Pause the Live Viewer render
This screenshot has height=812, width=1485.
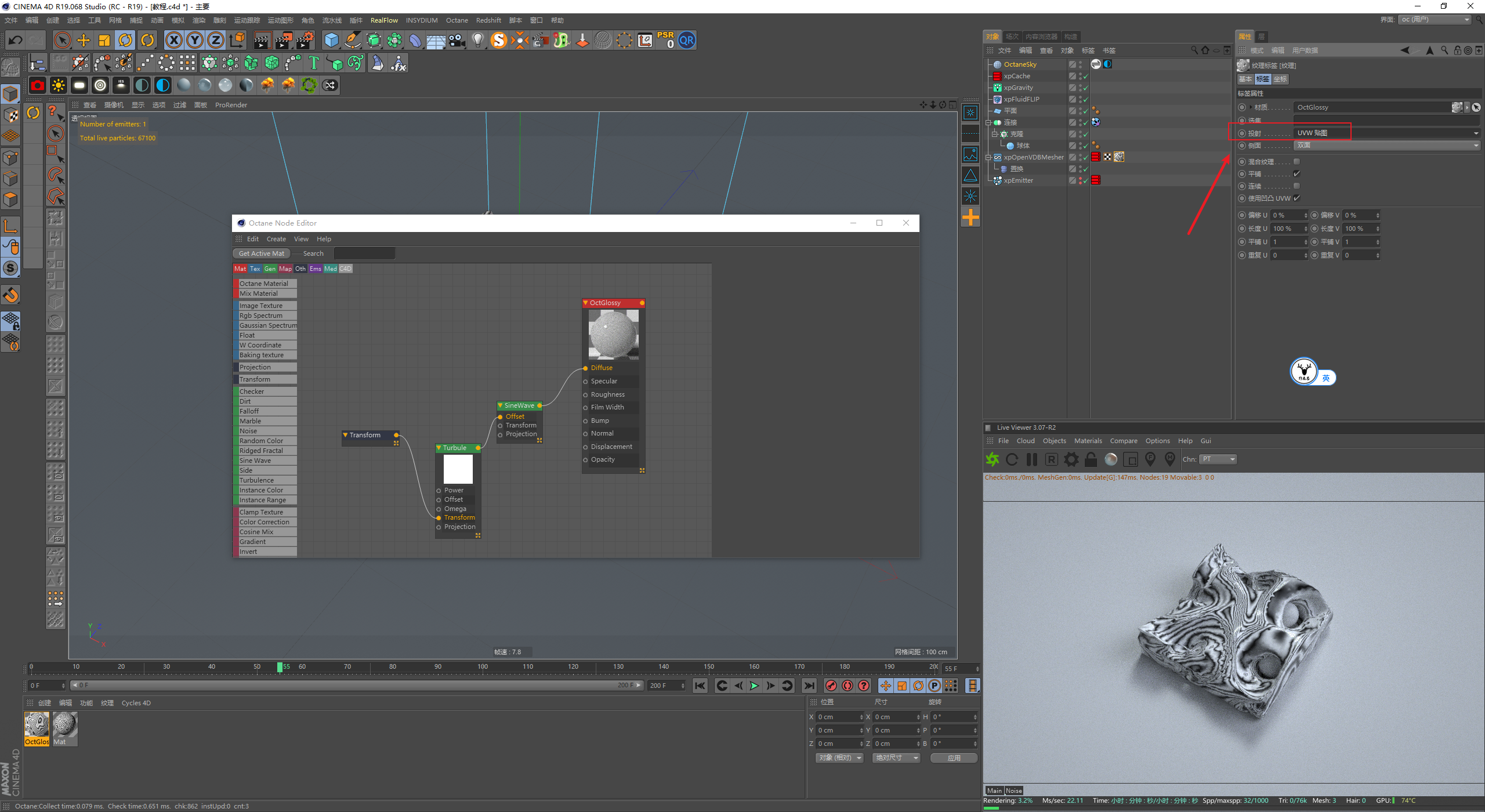[x=1032, y=459]
